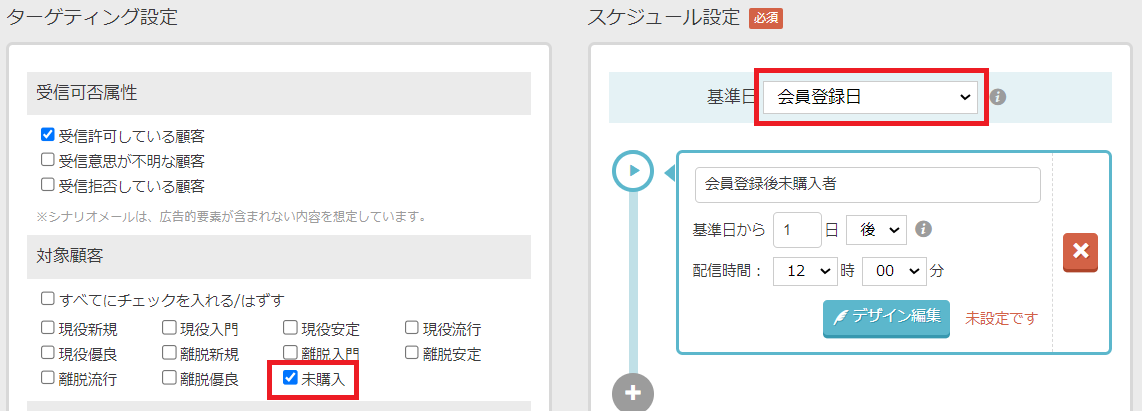Toggle すべてにチェックを入れる/はずす checkbox
The width and height of the screenshot is (1142, 411).
coord(47,298)
